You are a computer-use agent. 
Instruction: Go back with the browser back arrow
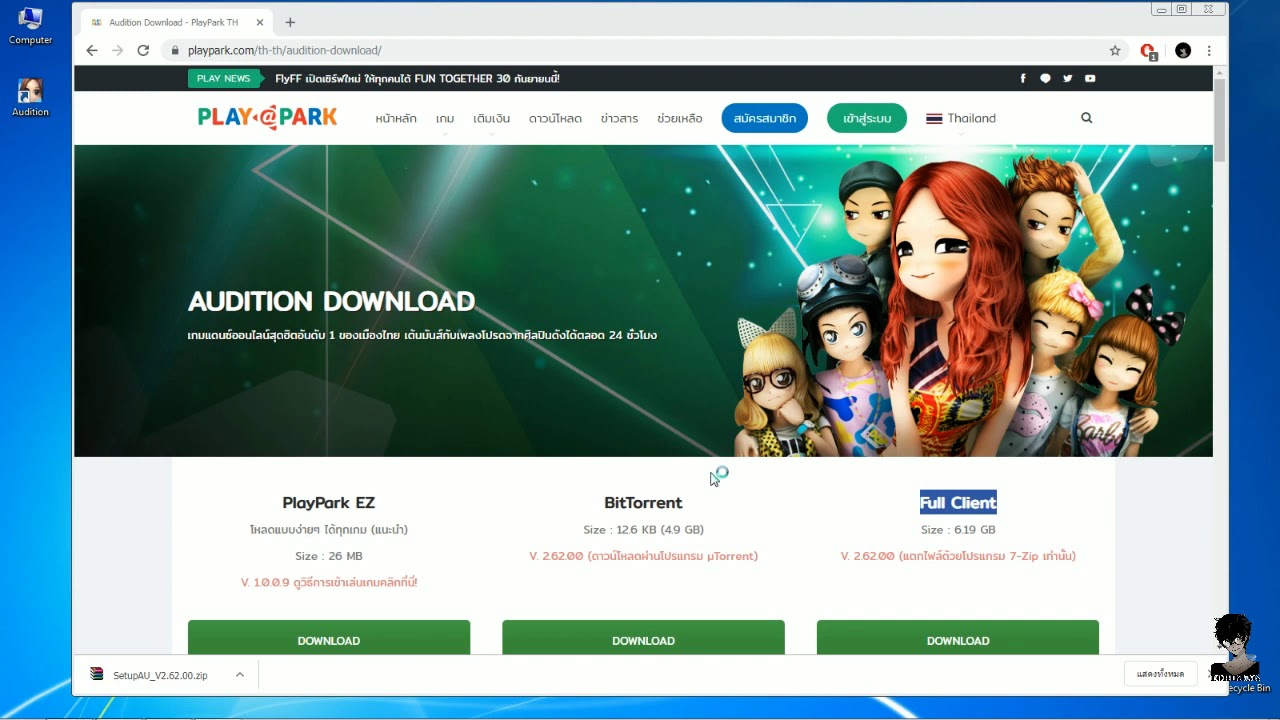[92, 50]
